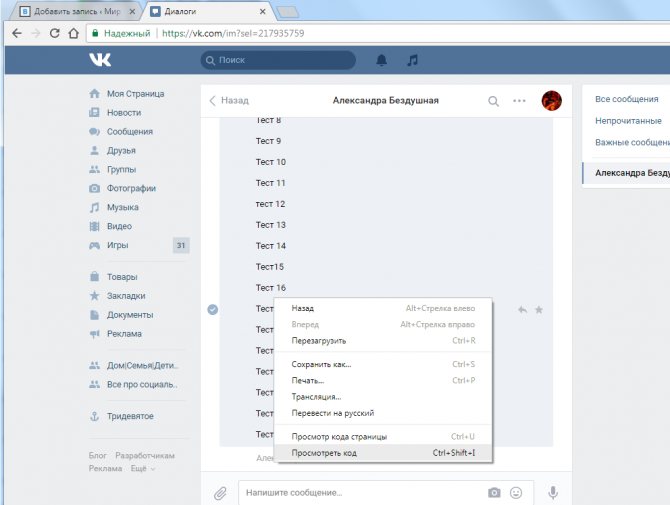Click the reply arrow on the selected message
670x505 pixels.
[522, 309]
